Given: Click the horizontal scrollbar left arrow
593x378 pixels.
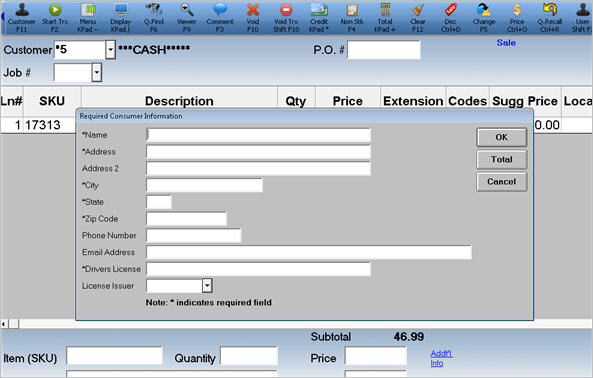Looking at the screenshot, I should (4, 324).
